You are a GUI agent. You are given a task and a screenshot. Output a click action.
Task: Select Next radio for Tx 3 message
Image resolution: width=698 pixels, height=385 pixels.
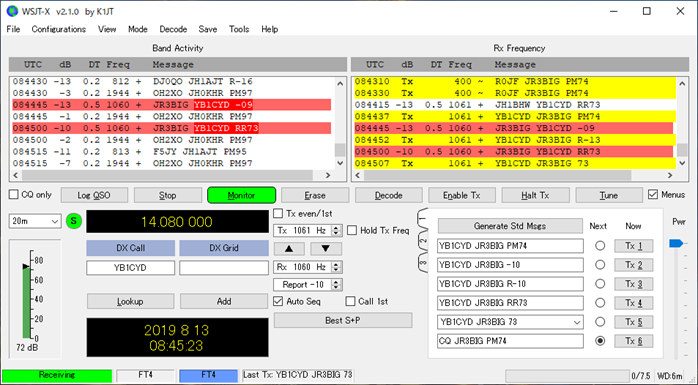click(600, 284)
